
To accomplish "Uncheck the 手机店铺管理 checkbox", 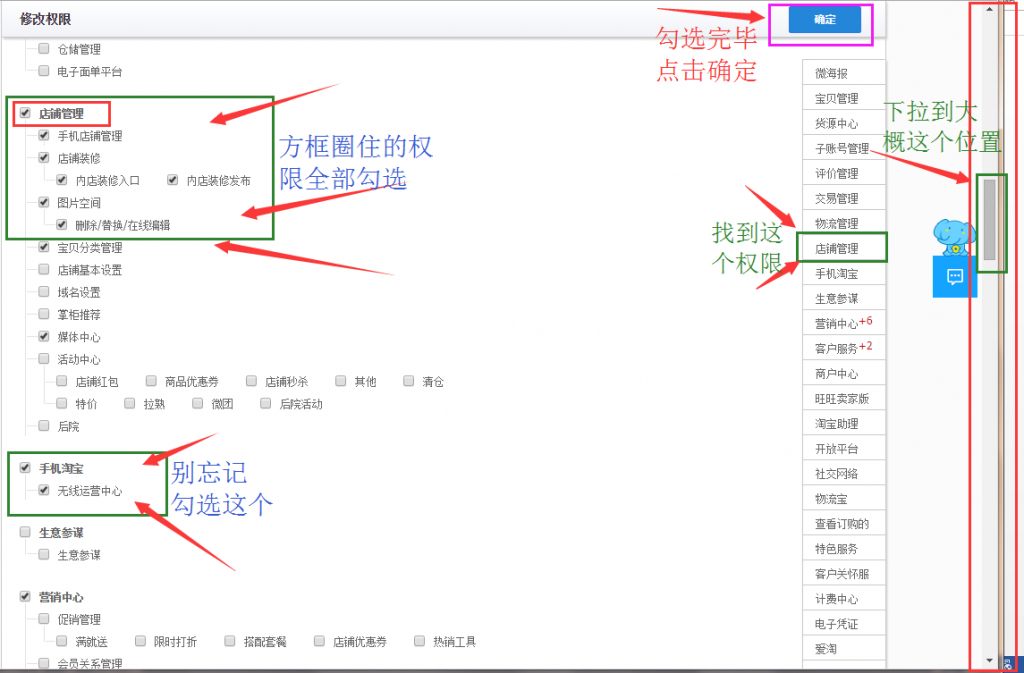I will tap(44, 135).
